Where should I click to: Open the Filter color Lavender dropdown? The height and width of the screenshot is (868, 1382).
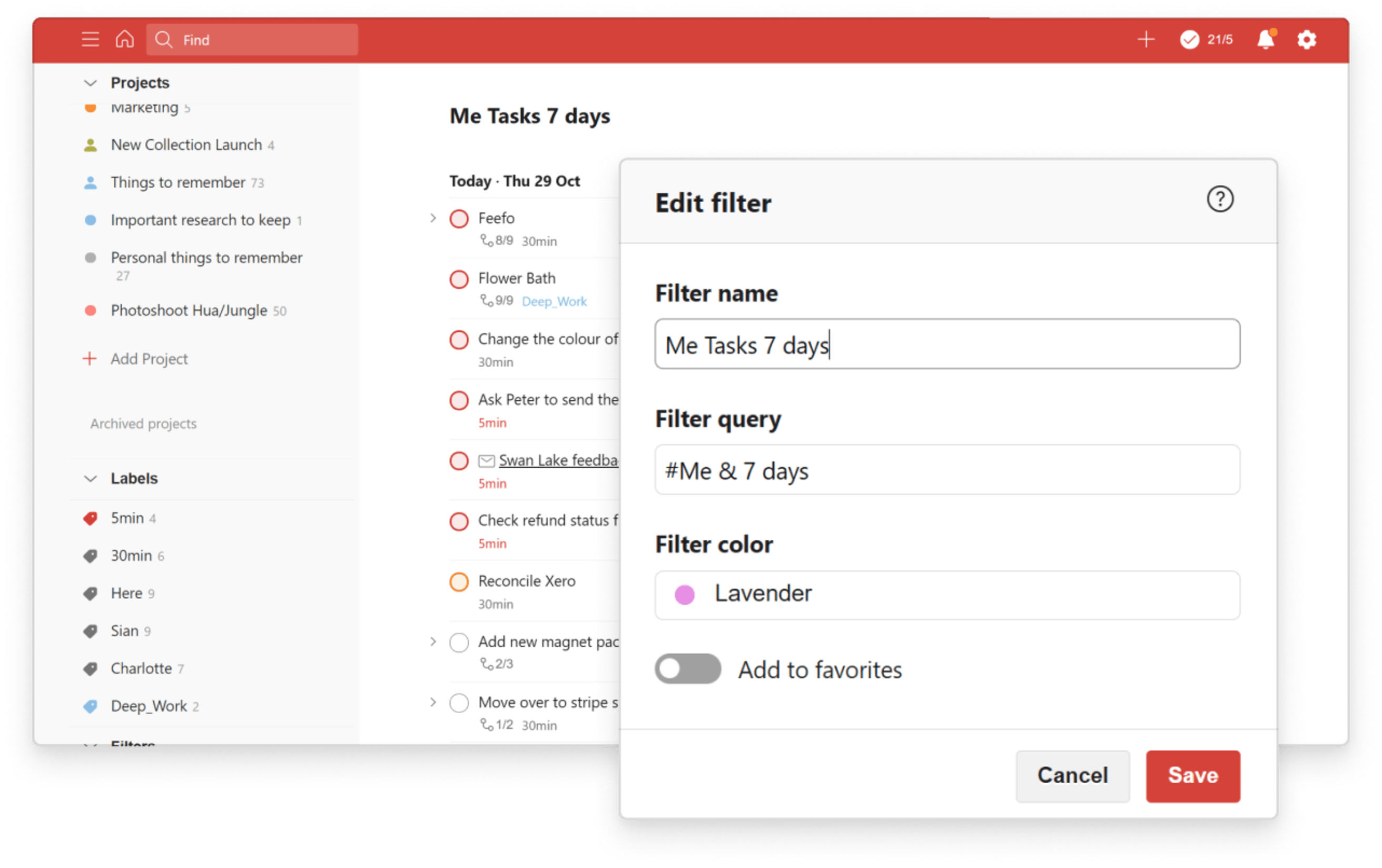click(947, 595)
